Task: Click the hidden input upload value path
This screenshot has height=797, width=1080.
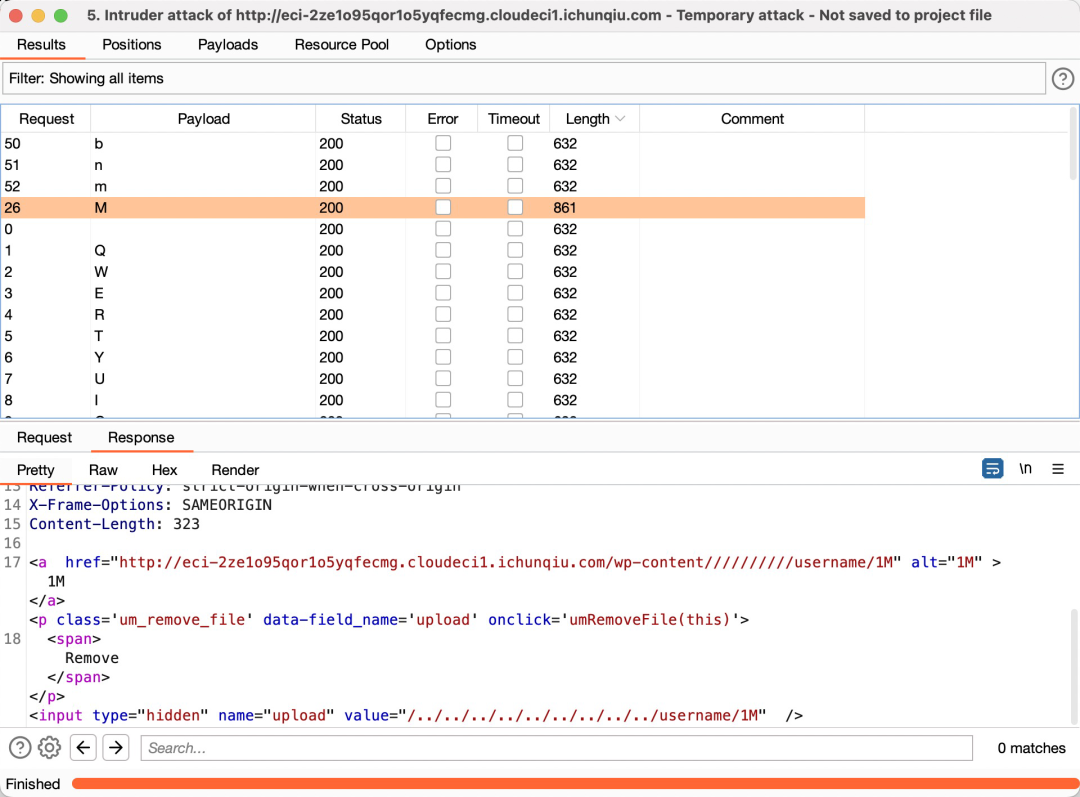Action: (x=583, y=715)
